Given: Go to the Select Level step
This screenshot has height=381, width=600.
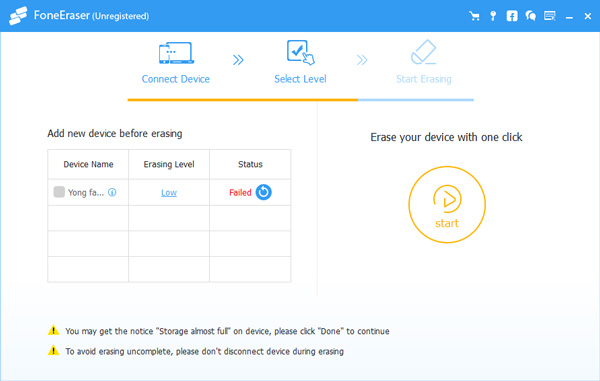Looking at the screenshot, I should pos(300,62).
